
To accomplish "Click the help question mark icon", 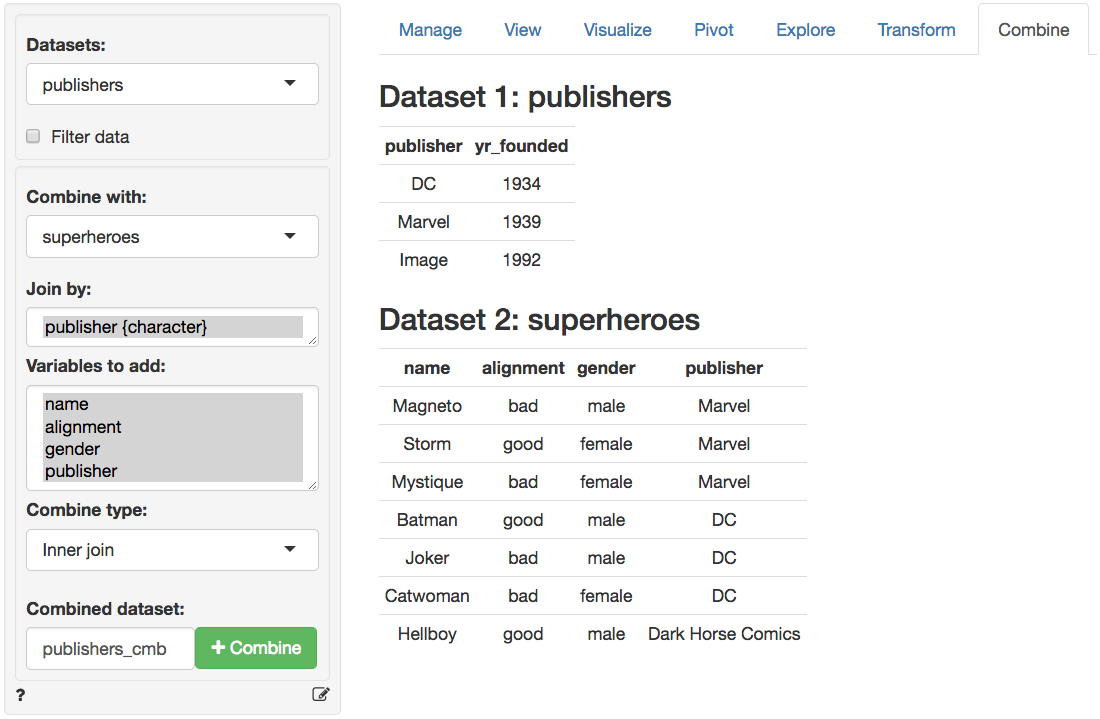I will coord(21,695).
